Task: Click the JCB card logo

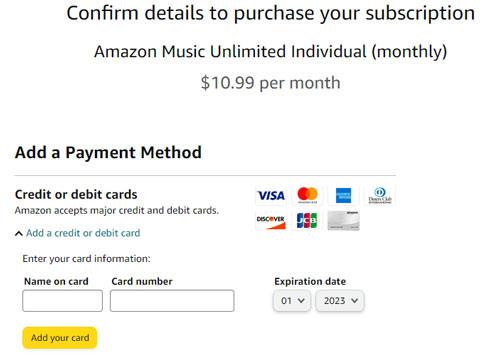Action: point(307,221)
